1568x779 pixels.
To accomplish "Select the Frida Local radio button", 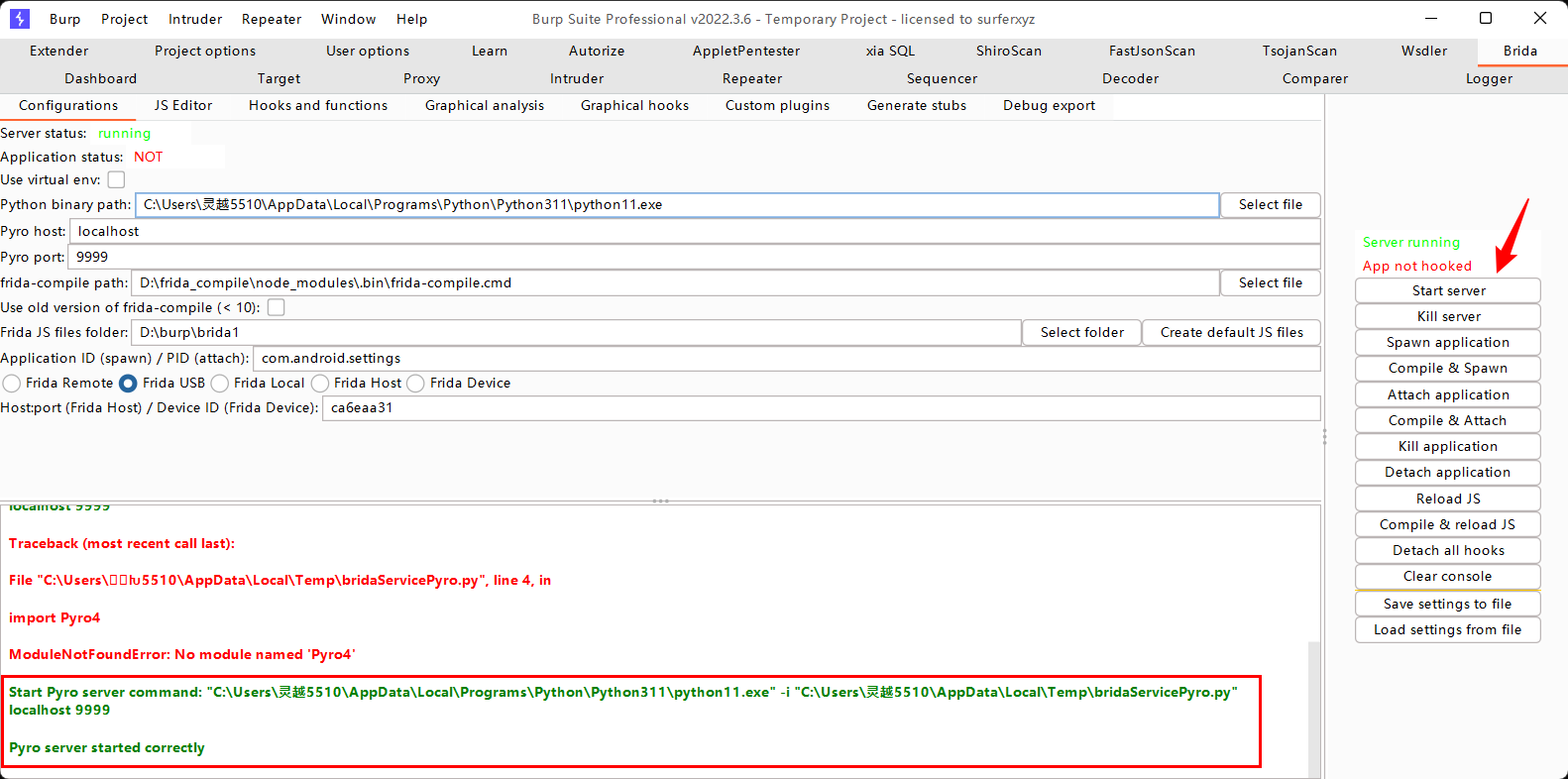I will pyautogui.click(x=220, y=383).
